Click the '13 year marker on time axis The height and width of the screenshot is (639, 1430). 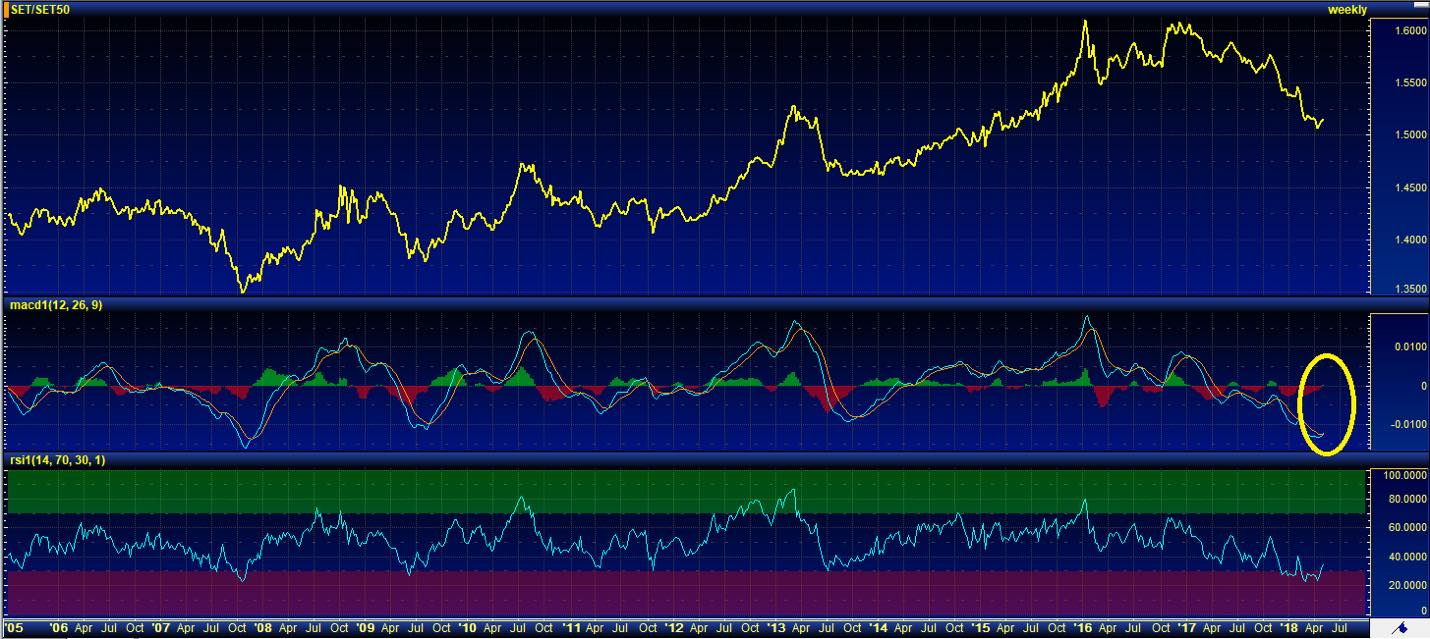pos(777,628)
